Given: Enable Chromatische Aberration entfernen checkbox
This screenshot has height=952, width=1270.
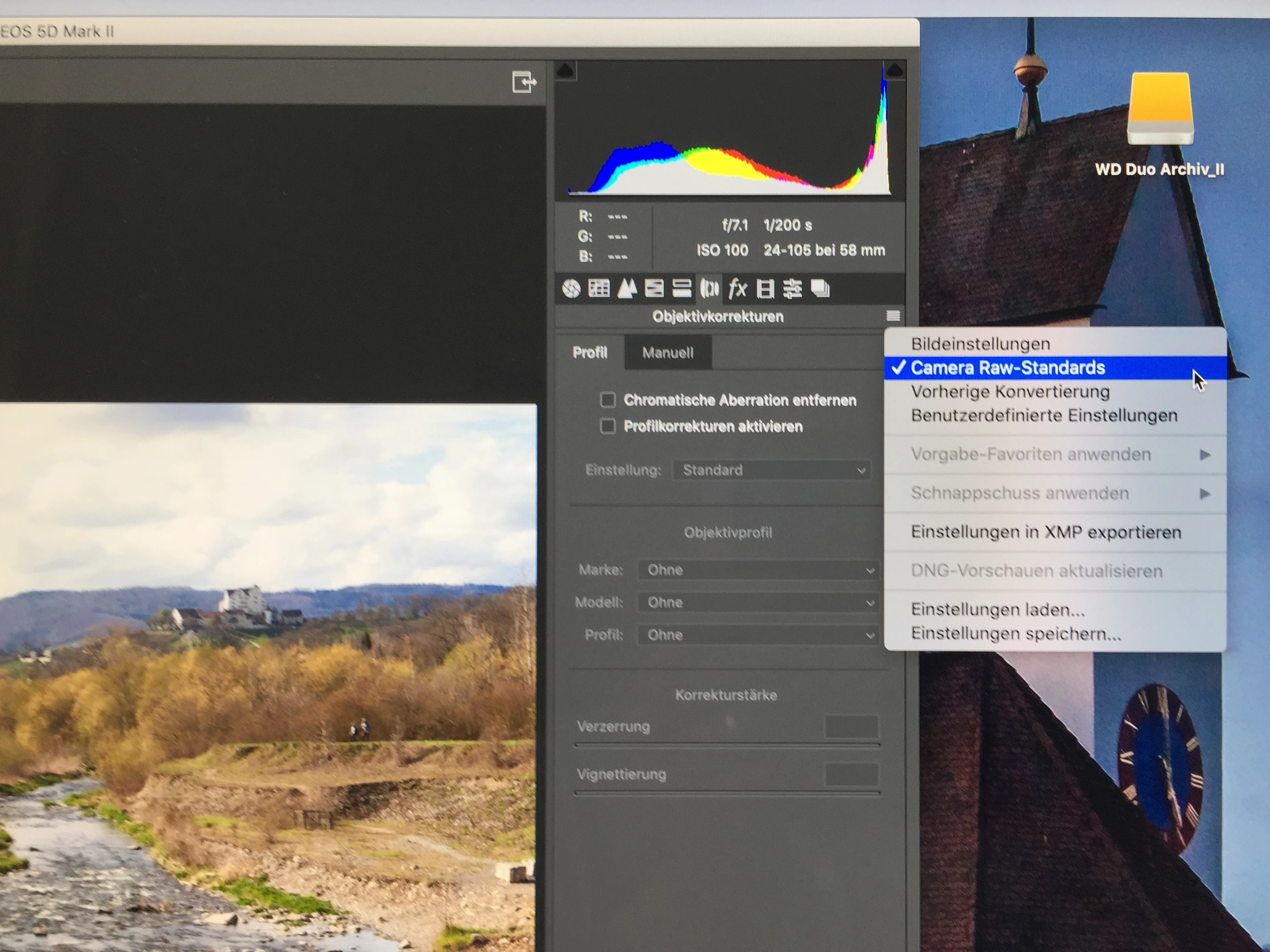Looking at the screenshot, I should point(607,399).
